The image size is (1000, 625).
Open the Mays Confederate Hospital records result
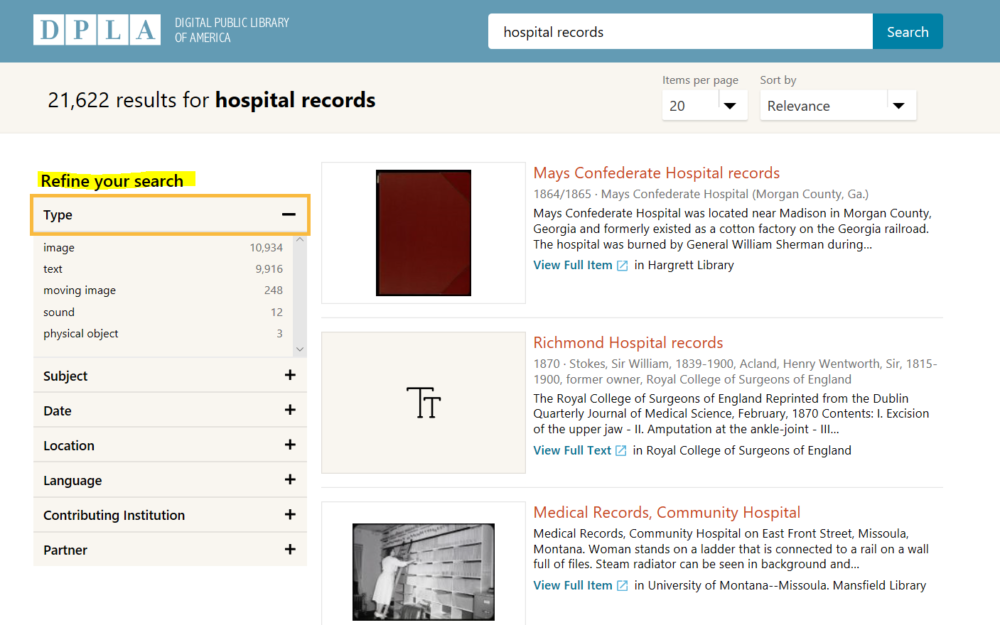pyautogui.click(x=656, y=172)
